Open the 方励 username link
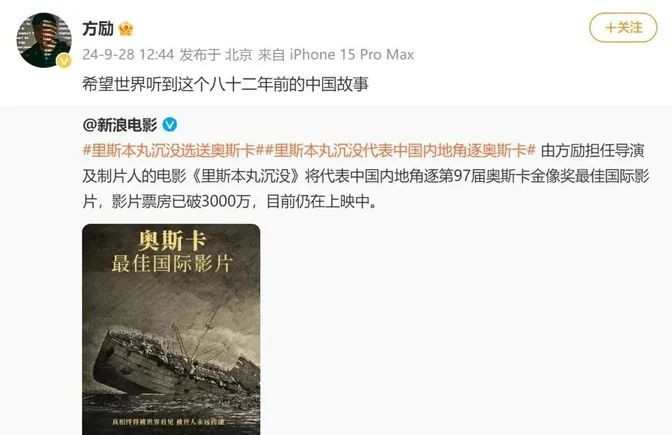Viewport: 672px width, 435px height. (x=98, y=29)
